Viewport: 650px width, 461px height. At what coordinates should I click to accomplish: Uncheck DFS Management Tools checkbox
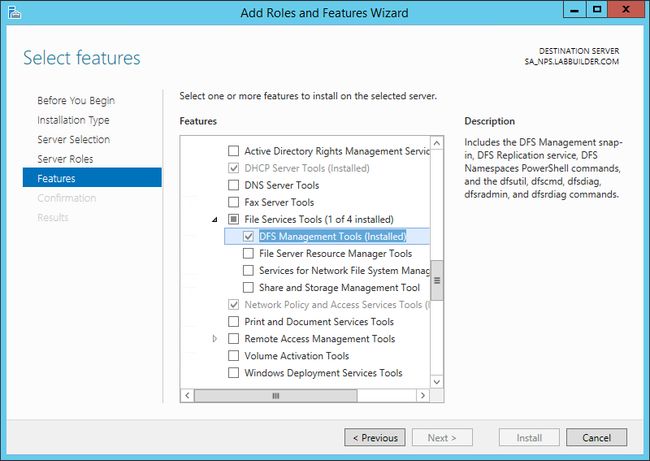pos(248,236)
